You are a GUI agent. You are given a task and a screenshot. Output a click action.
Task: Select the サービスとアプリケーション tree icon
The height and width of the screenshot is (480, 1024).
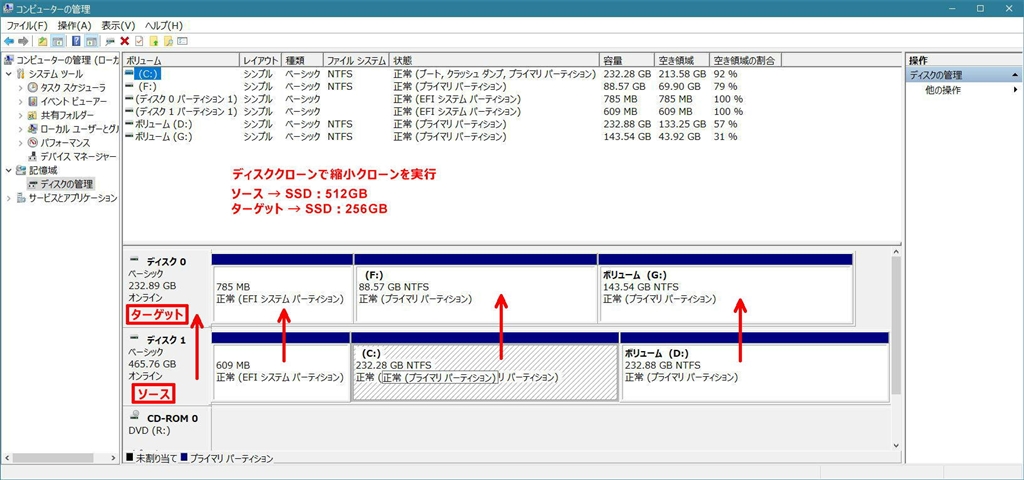pos(21,198)
